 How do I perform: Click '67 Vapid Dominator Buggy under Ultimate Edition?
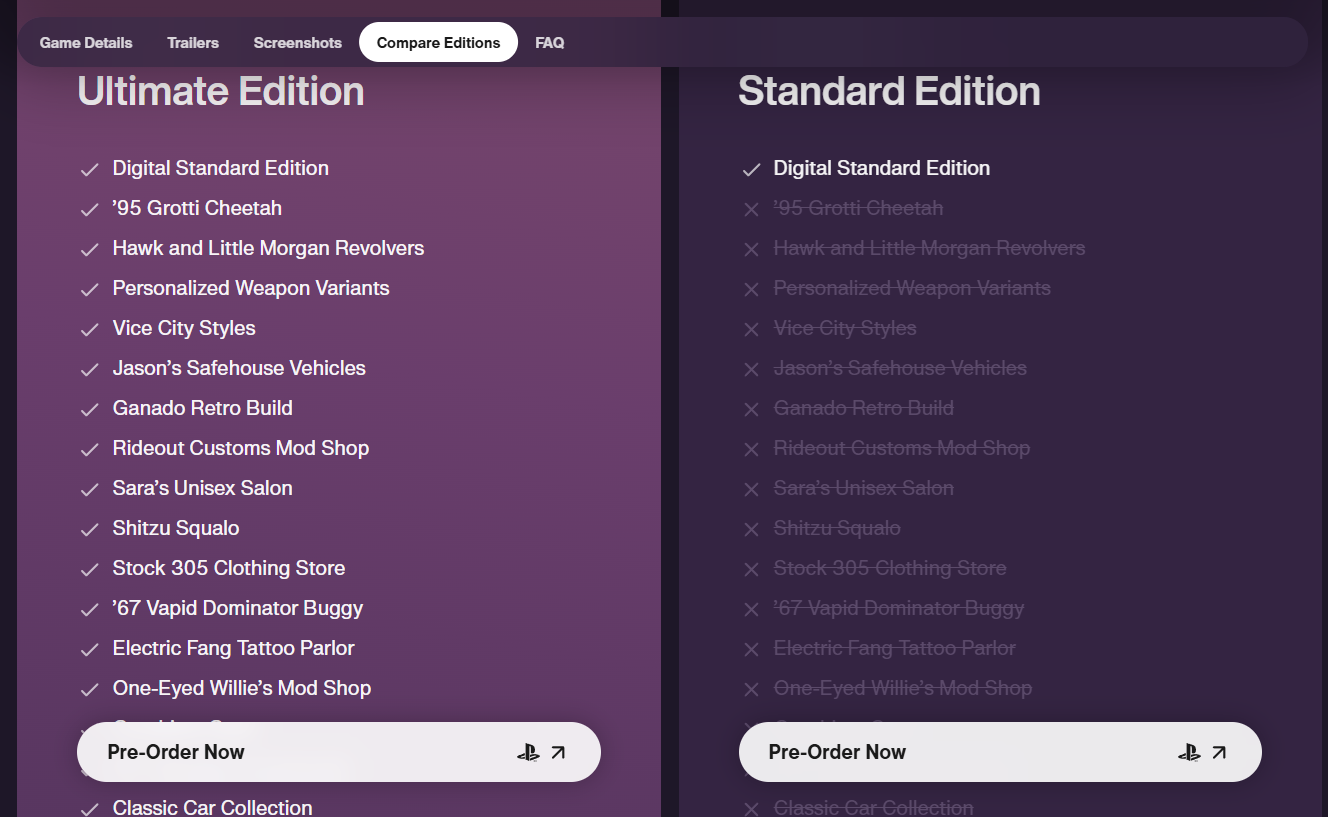pyautogui.click(x=238, y=608)
